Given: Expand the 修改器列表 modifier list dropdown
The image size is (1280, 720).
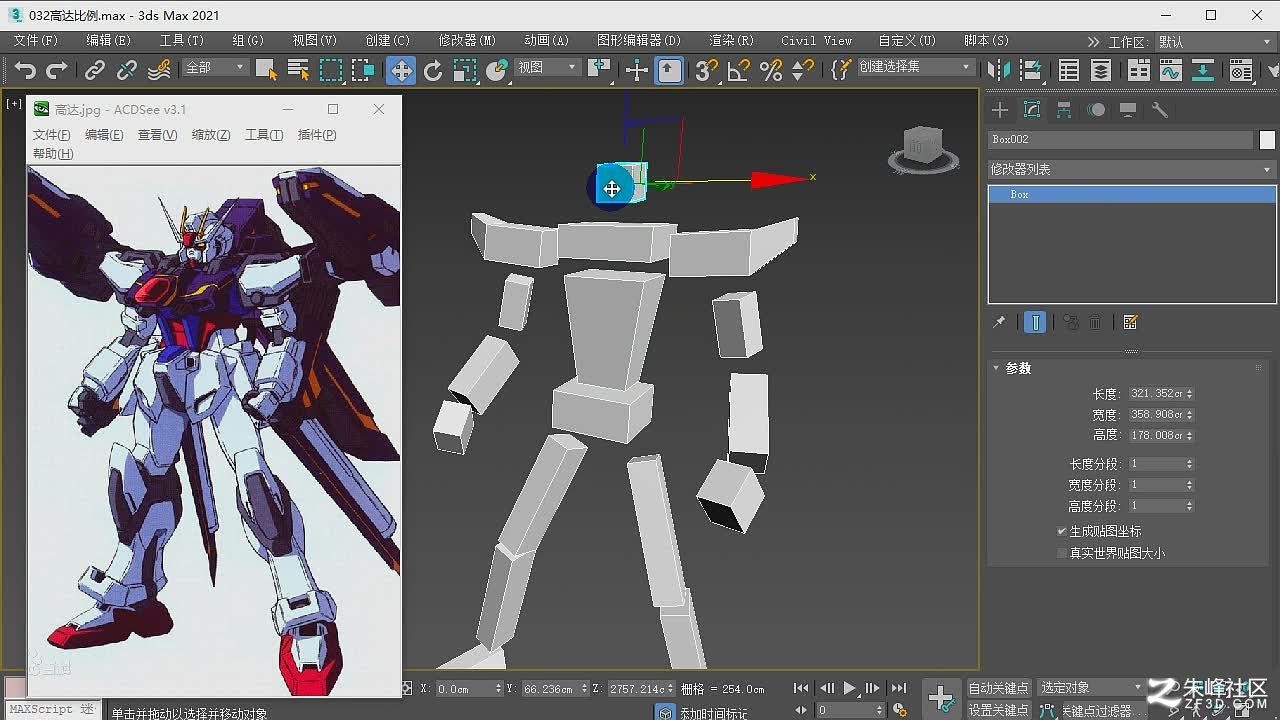Looking at the screenshot, I should pyautogui.click(x=1131, y=169).
